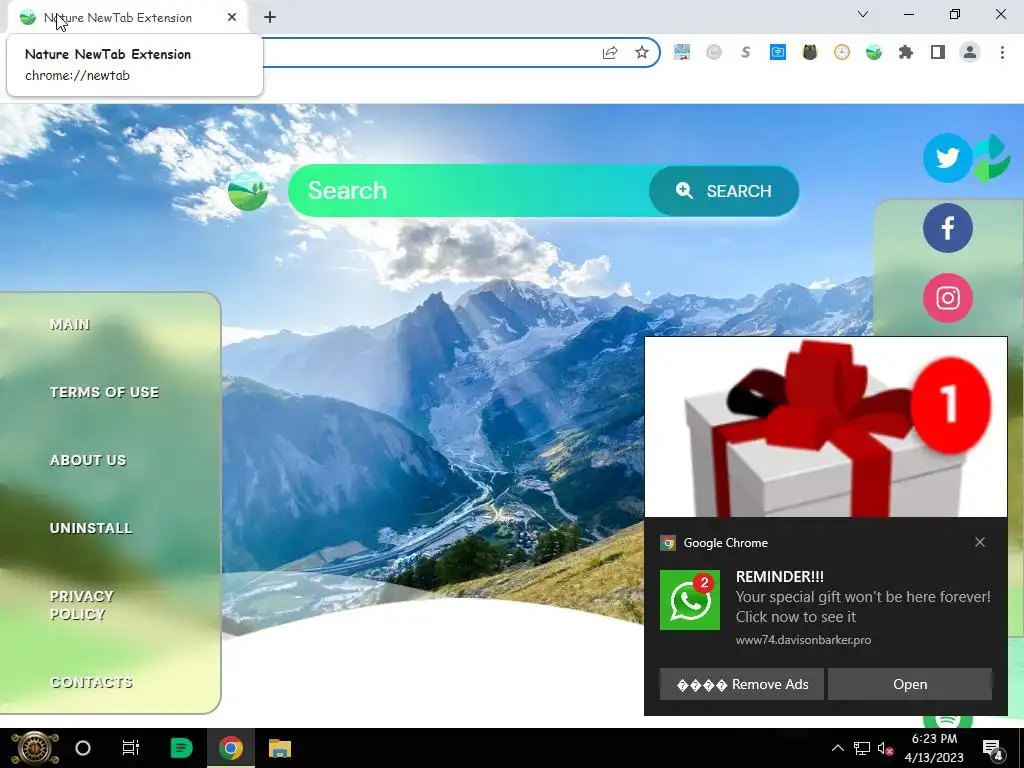1024x768 pixels.
Task: Open the Start menu steampunk button
Action: click(x=35, y=748)
